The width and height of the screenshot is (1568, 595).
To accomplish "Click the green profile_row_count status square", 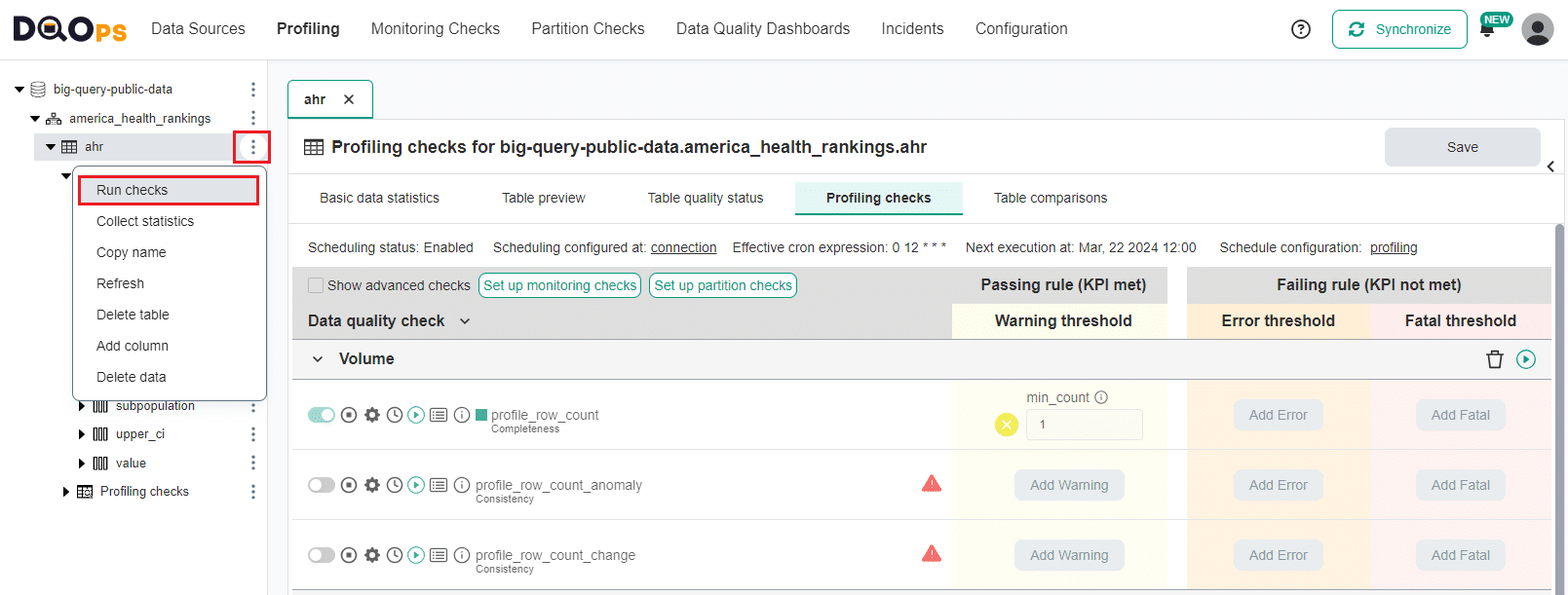I will 480,415.
